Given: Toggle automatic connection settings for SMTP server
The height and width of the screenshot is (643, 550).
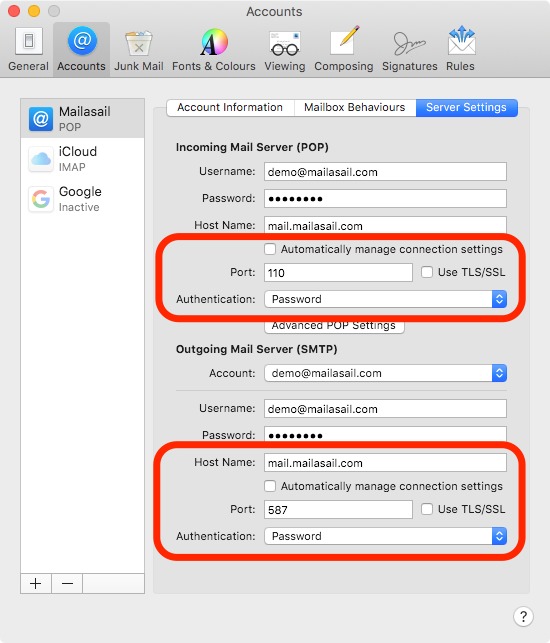Looking at the screenshot, I should click(x=270, y=486).
